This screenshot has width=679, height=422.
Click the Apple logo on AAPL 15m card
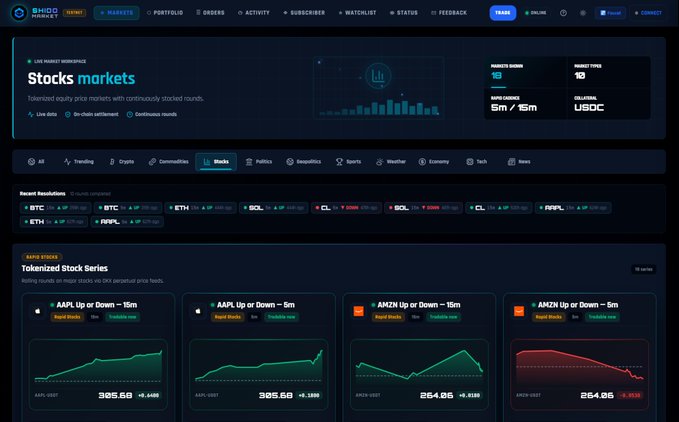tap(38, 311)
